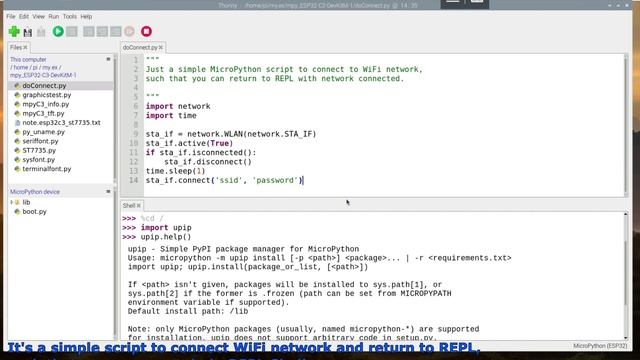The height and width of the screenshot is (360, 640).
Task: Click the Debug current script icon
Action: point(72,31)
